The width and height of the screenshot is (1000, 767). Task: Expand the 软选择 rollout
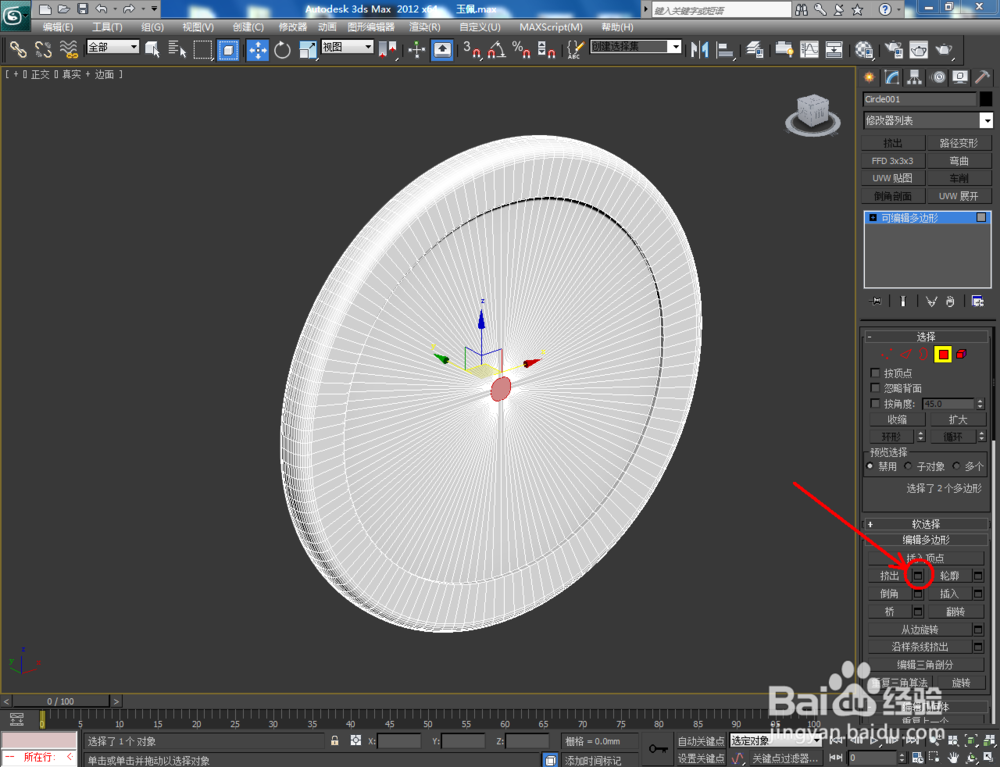click(x=925, y=524)
